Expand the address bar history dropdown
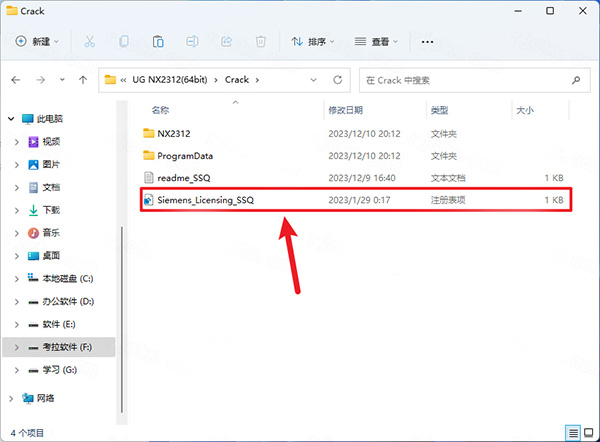This screenshot has width=600, height=442. pyautogui.click(x=313, y=80)
